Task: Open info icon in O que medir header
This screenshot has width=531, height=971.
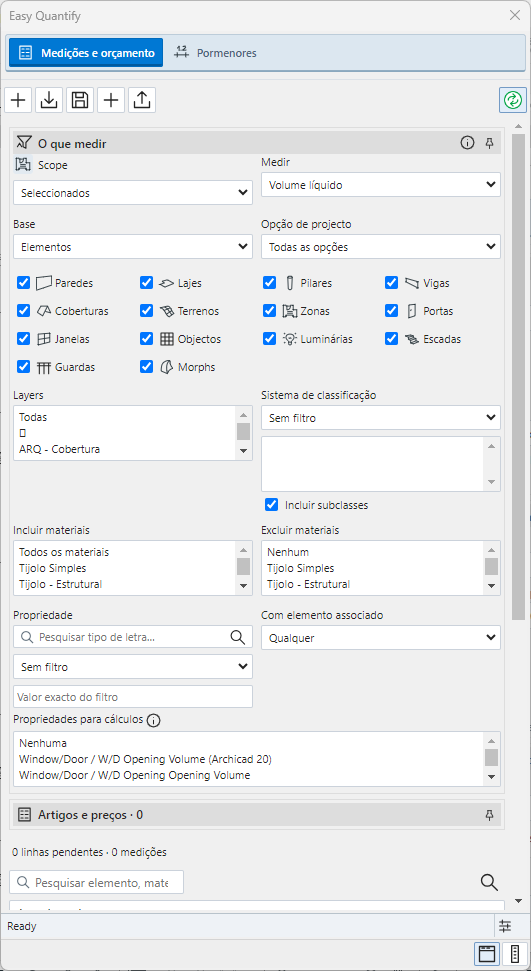Action: tap(467, 144)
